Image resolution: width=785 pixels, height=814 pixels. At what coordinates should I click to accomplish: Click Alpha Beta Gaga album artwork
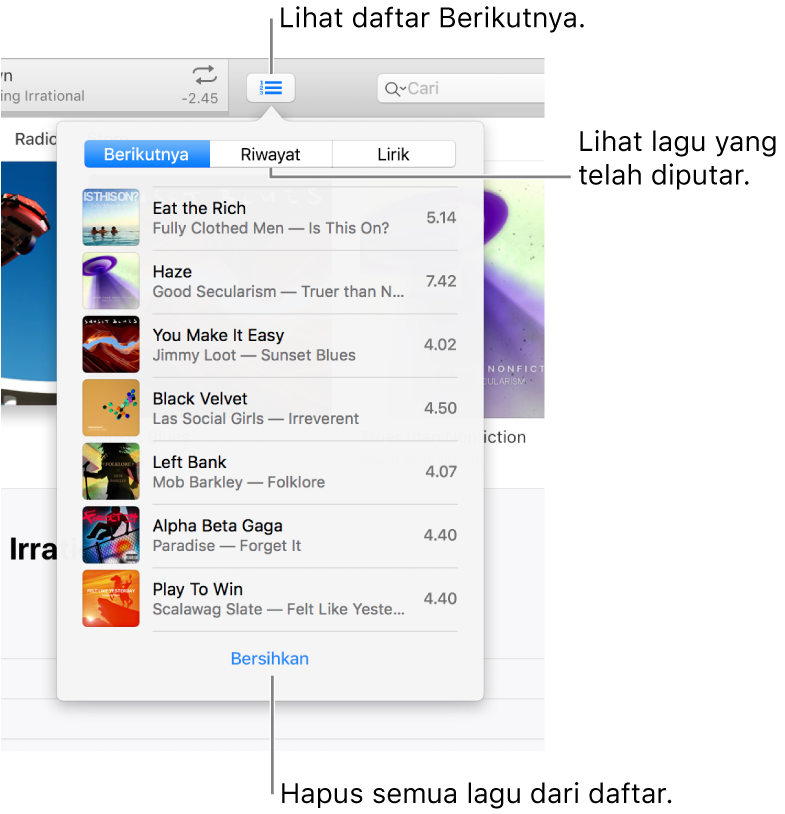pyautogui.click(x=111, y=535)
